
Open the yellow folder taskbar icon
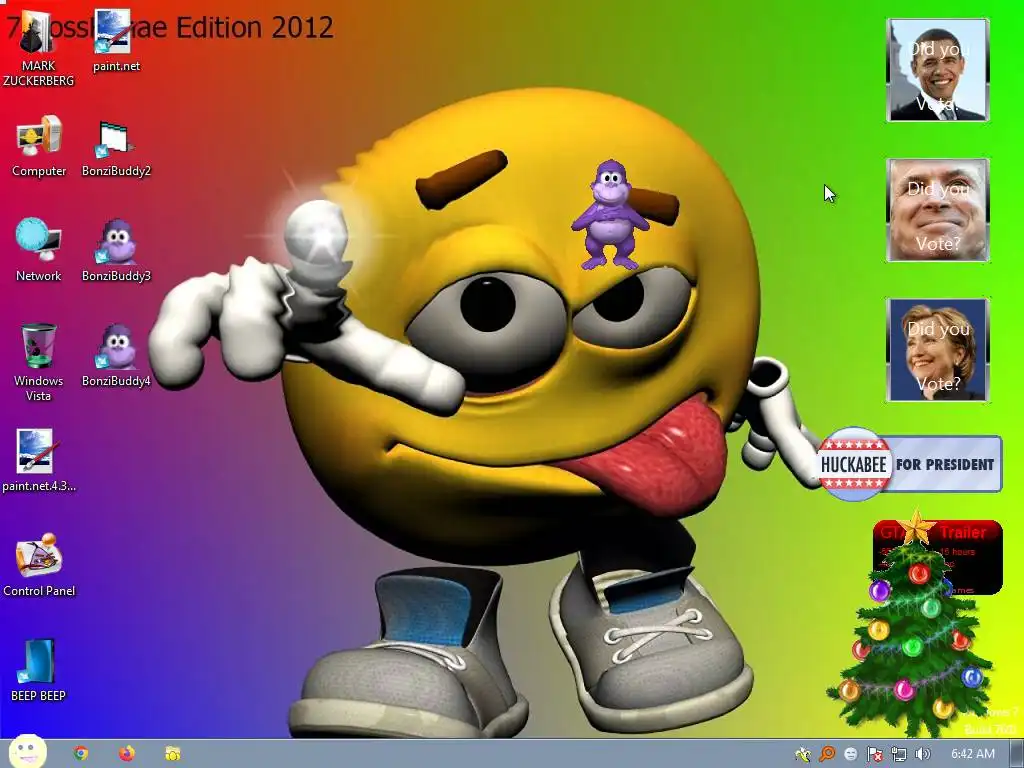click(x=172, y=754)
